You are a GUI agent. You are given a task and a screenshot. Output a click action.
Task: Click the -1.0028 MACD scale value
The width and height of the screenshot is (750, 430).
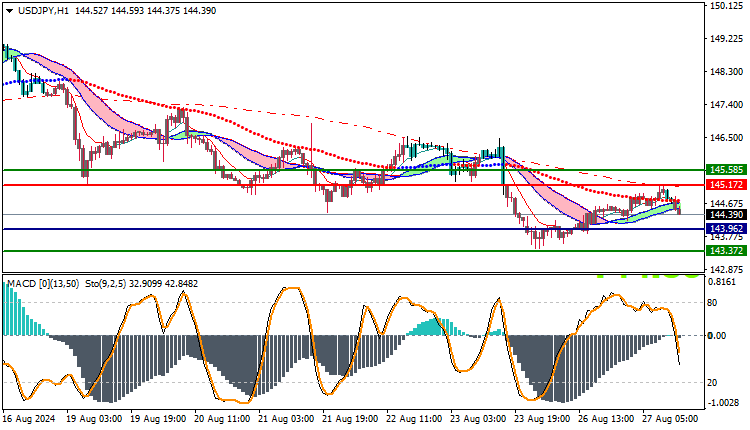723,403
